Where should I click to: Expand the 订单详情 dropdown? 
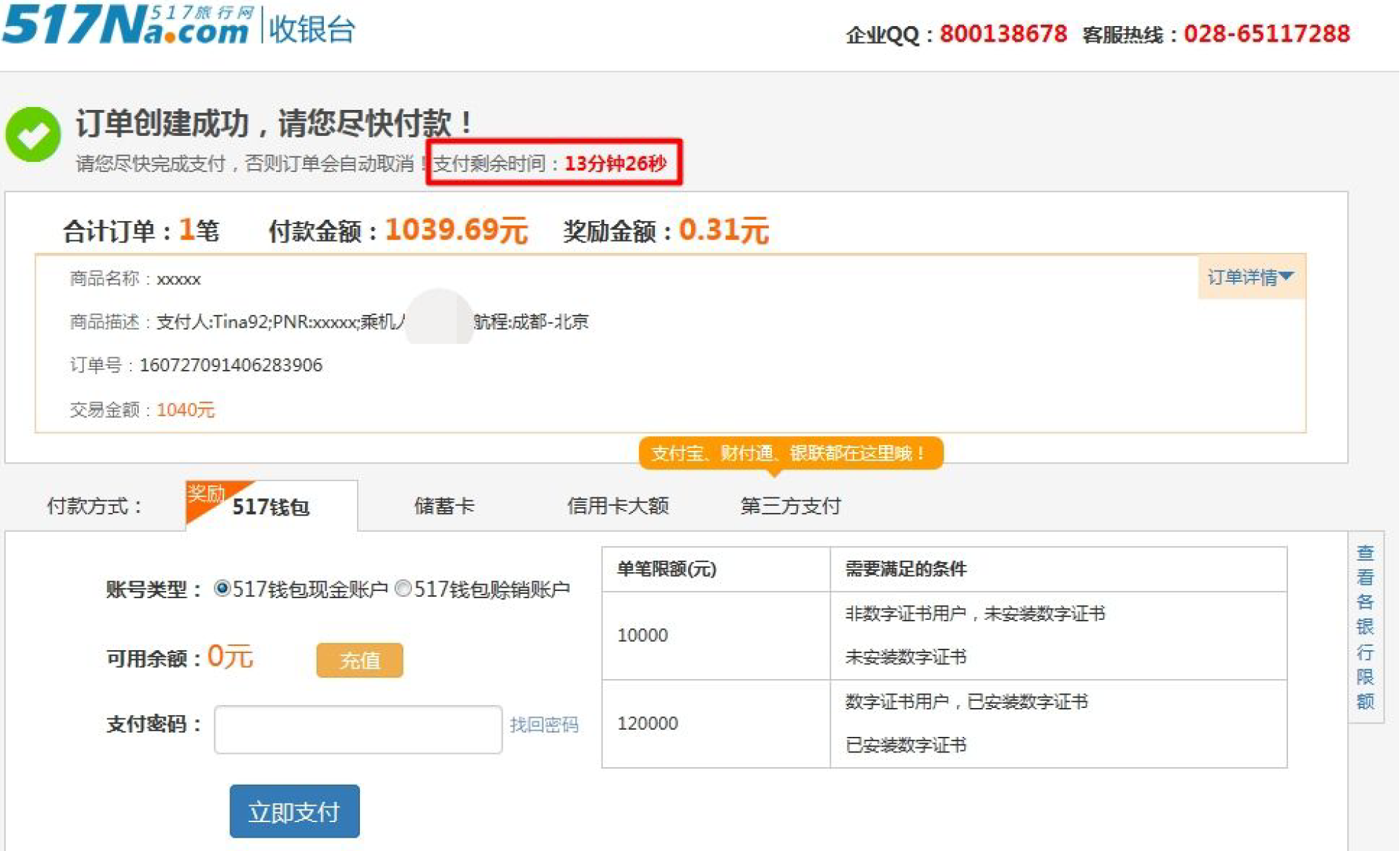[x=1251, y=277]
